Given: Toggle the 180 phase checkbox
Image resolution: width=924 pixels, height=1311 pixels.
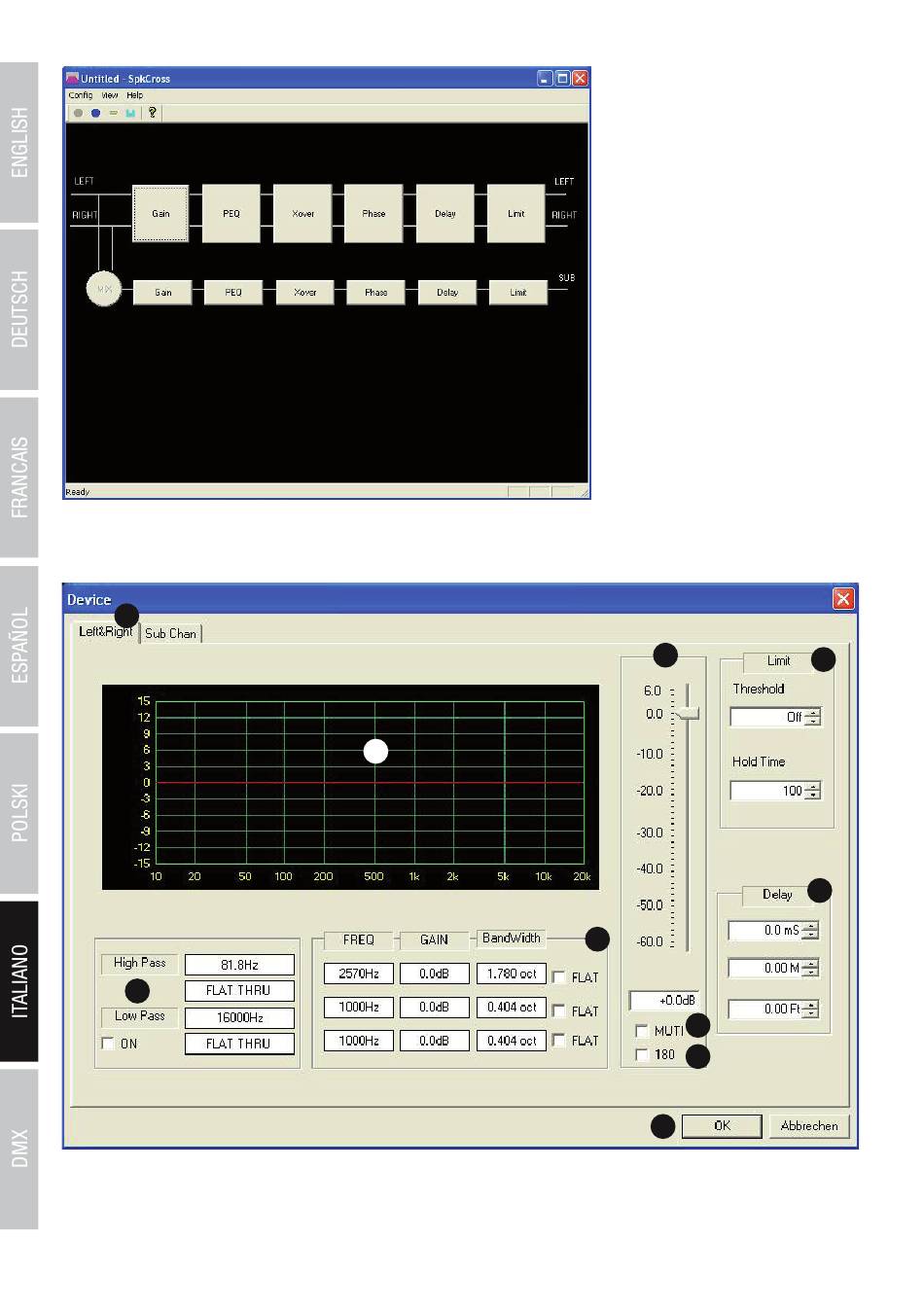Looking at the screenshot, I should (x=642, y=1054).
